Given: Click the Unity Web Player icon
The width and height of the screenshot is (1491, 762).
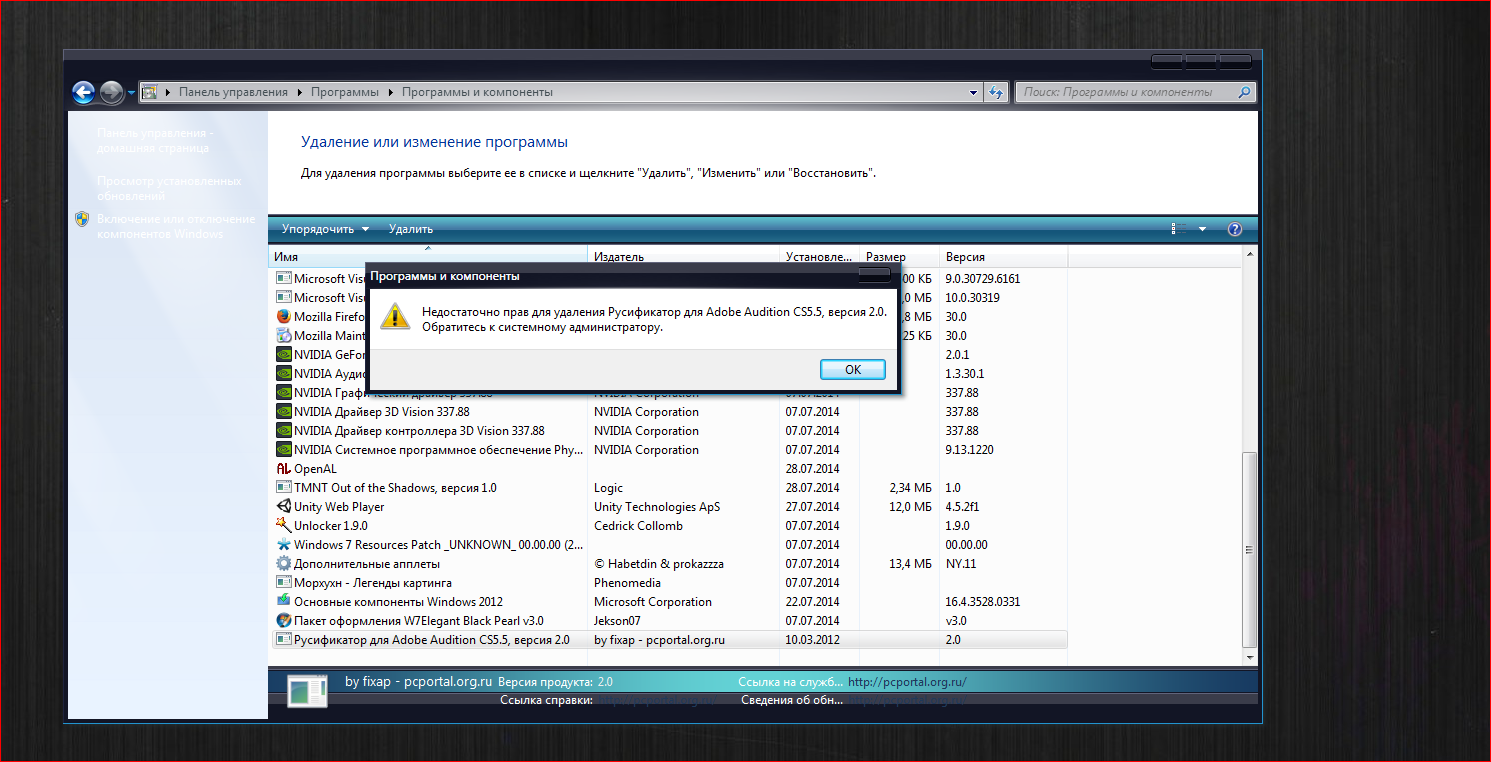Looking at the screenshot, I should tap(284, 507).
